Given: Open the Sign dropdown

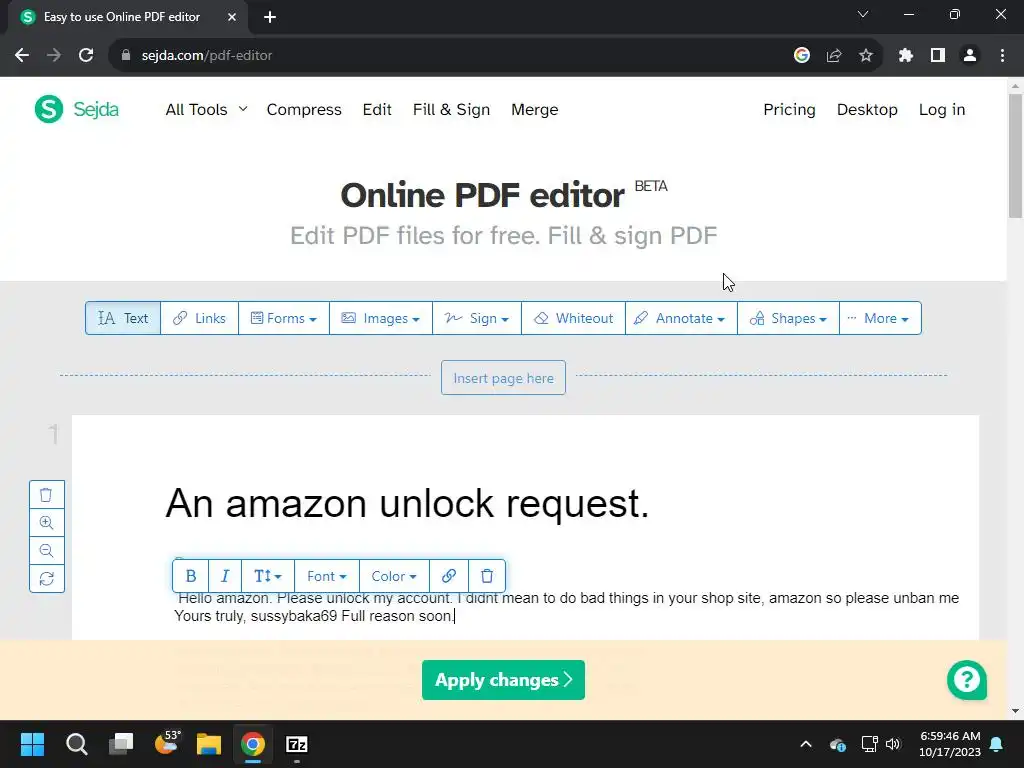Looking at the screenshot, I should click(x=477, y=318).
